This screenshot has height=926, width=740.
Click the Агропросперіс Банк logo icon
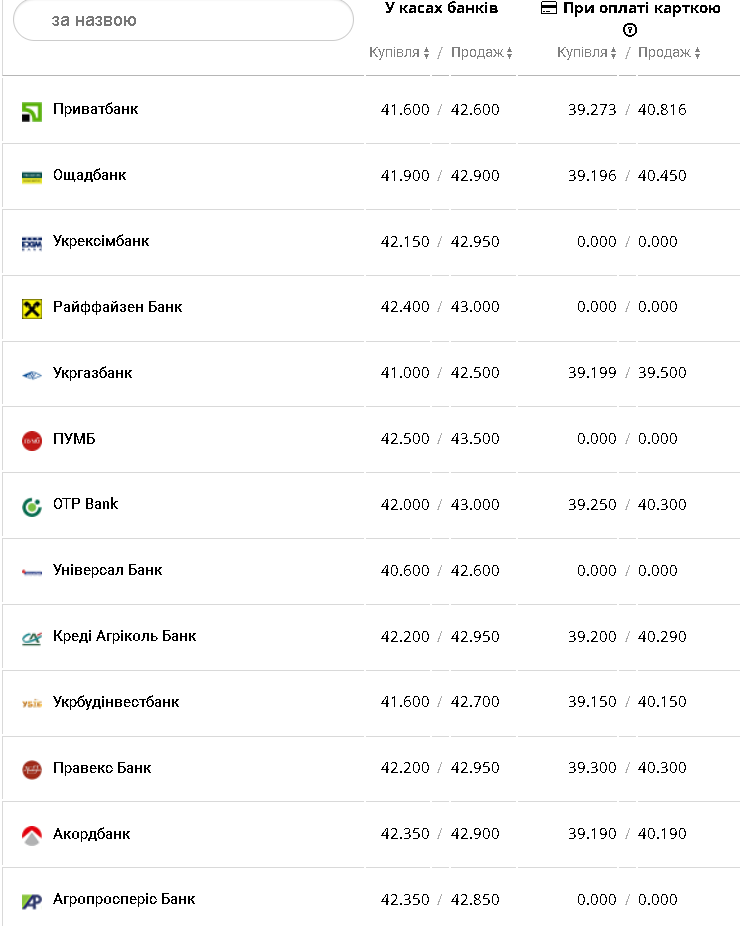(32, 901)
